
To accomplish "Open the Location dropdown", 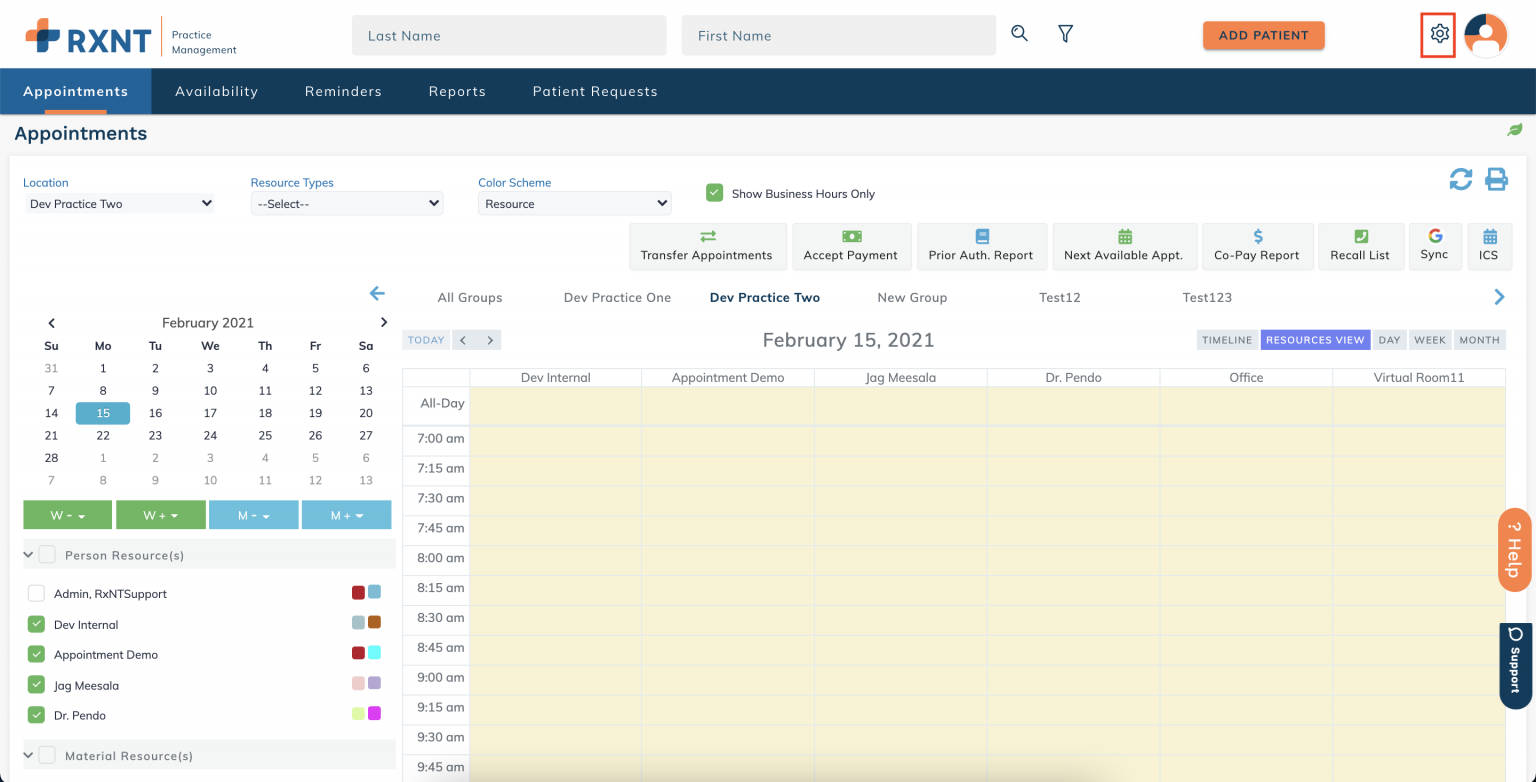I will (118, 203).
